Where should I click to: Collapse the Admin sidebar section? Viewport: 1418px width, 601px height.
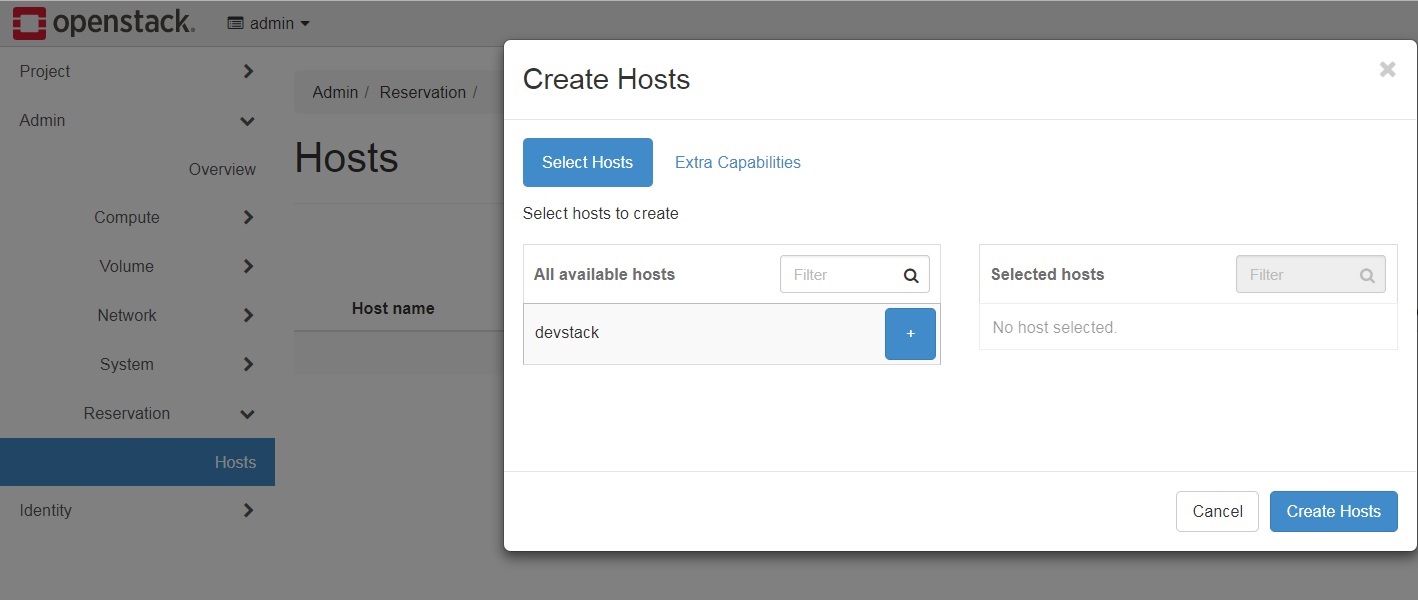[247, 121]
